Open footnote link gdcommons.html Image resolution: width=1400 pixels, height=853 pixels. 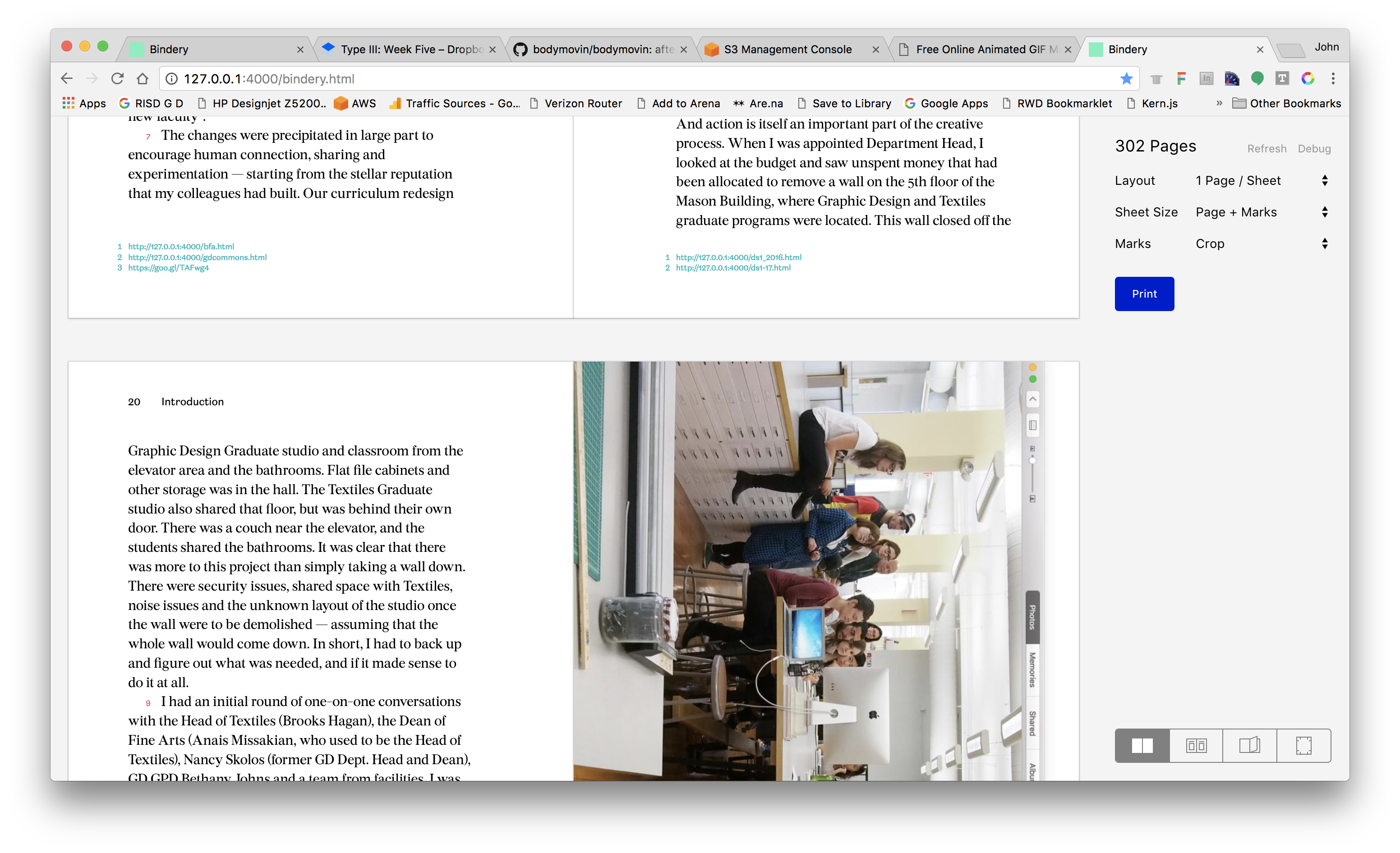tap(197, 257)
